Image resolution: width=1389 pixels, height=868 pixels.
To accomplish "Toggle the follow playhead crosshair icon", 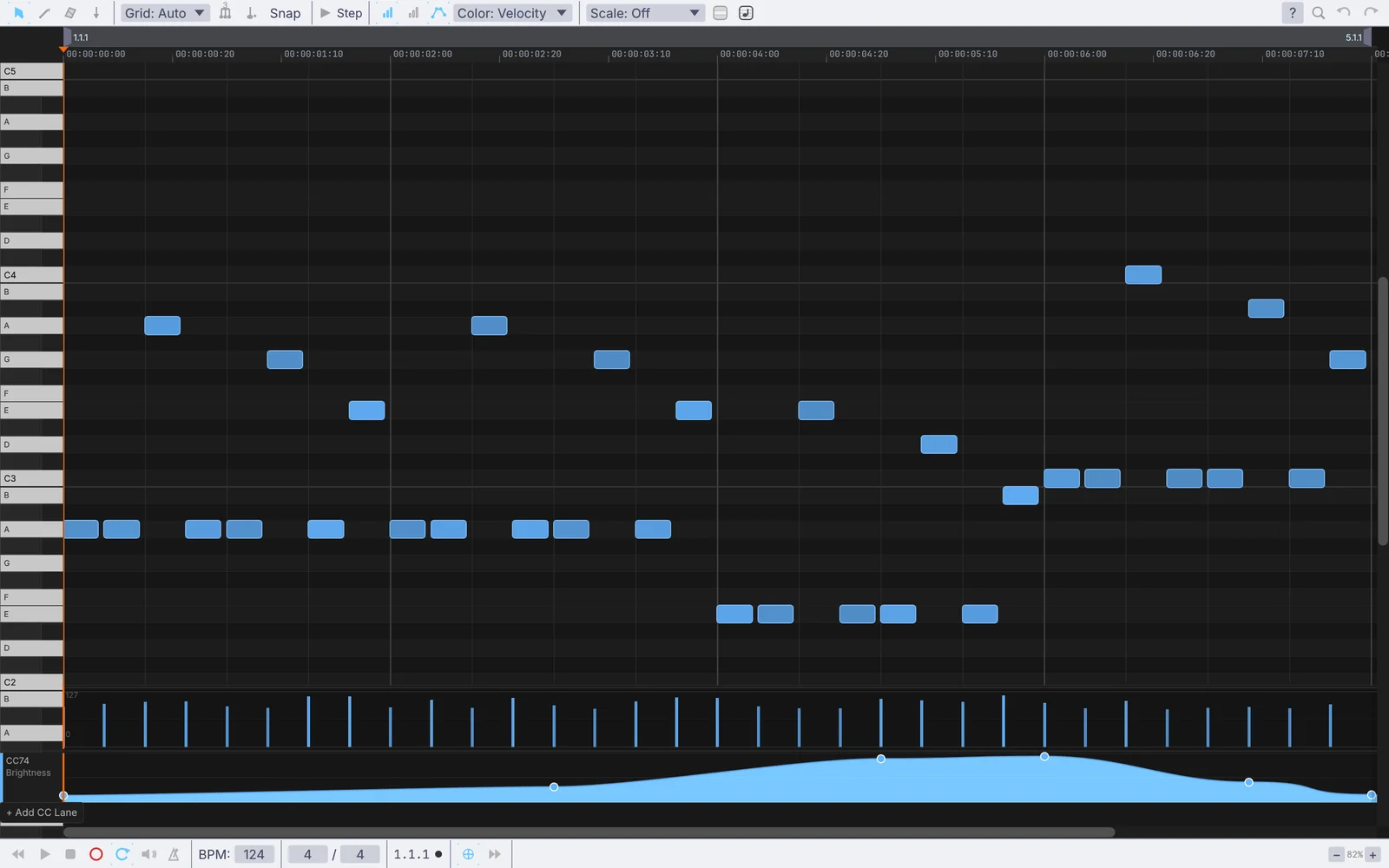I will 468,854.
